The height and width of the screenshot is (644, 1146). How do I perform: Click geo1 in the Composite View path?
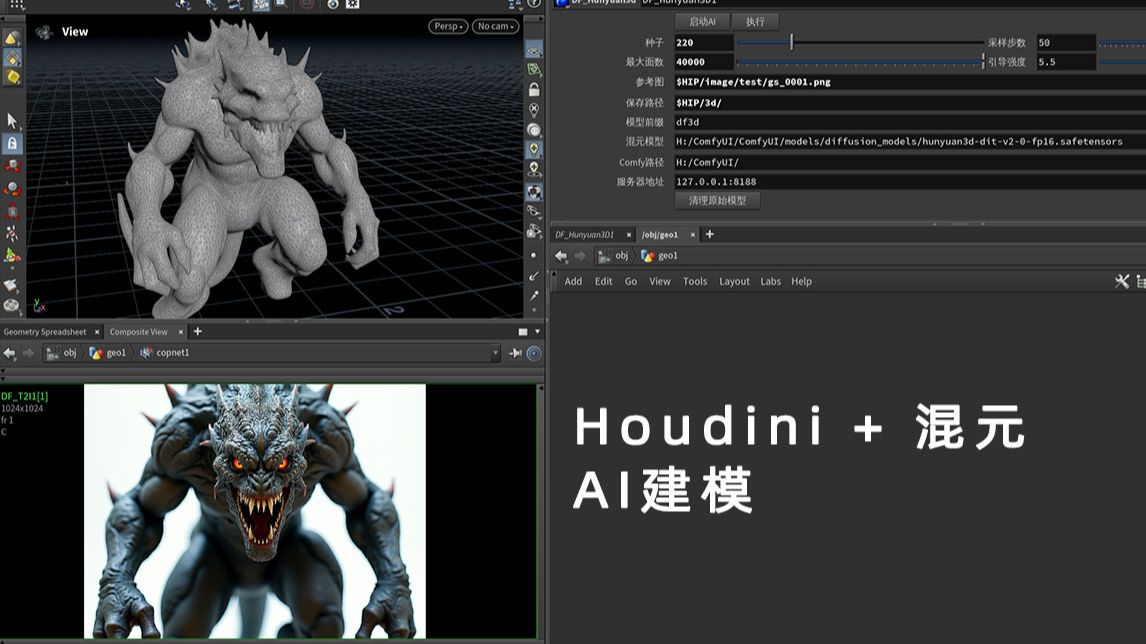(x=107, y=353)
